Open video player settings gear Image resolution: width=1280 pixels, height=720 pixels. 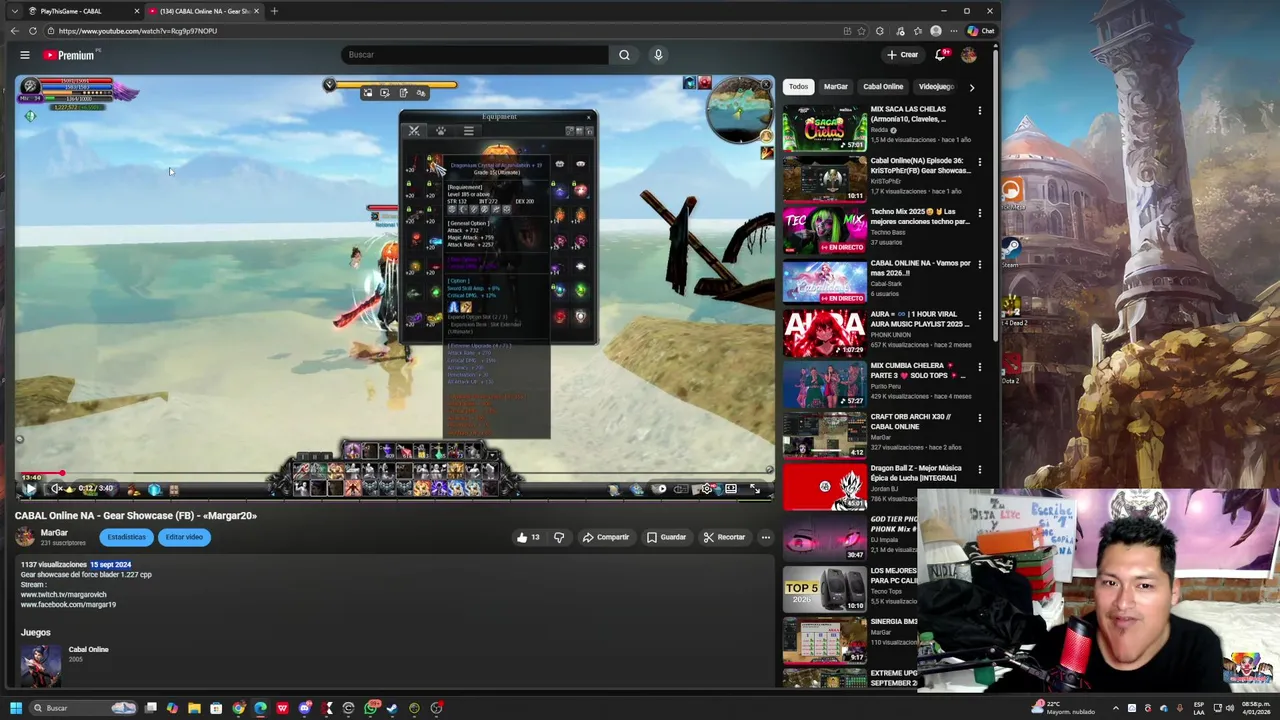pyautogui.click(x=706, y=489)
